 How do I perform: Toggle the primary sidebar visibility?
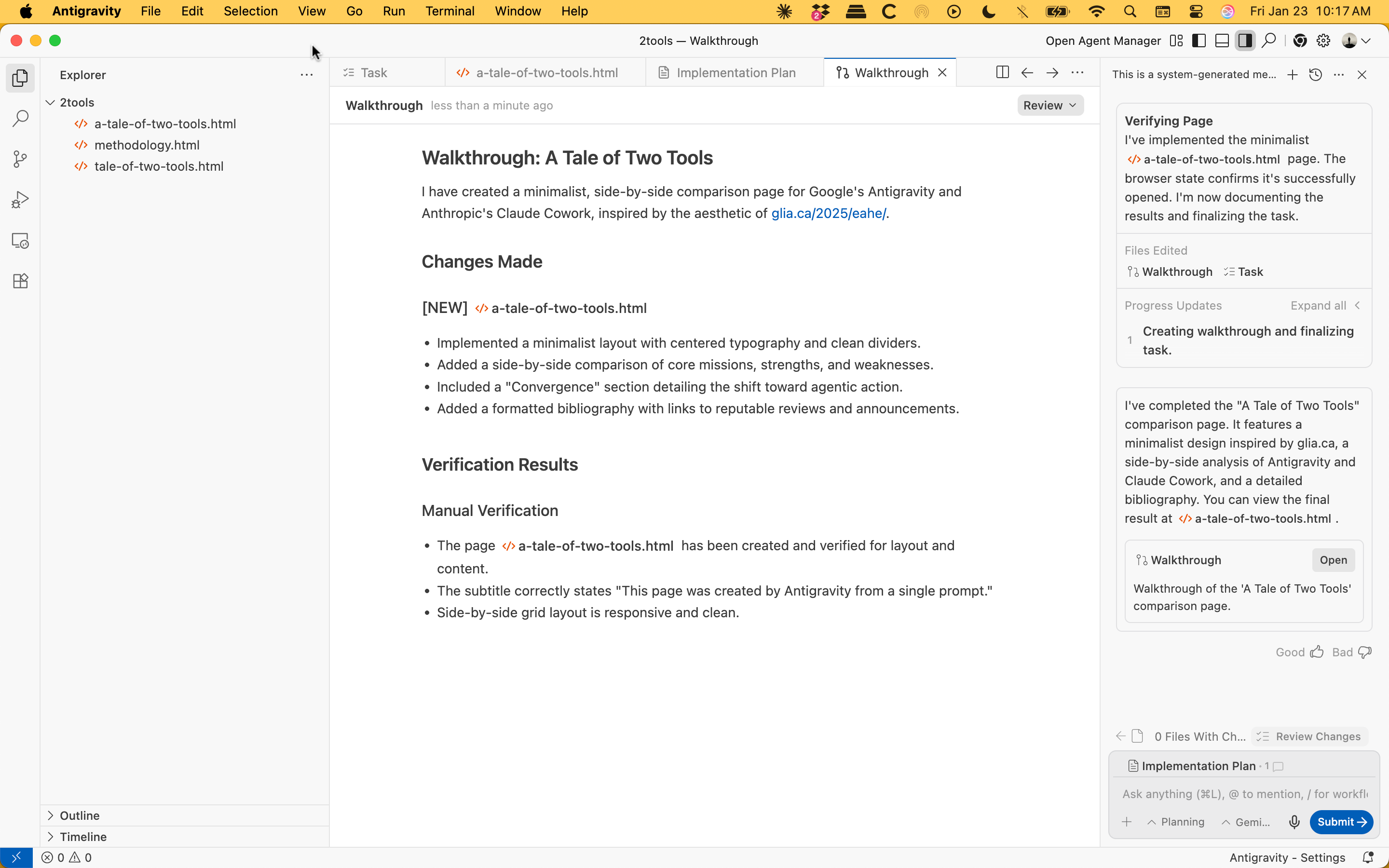click(x=1199, y=41)
